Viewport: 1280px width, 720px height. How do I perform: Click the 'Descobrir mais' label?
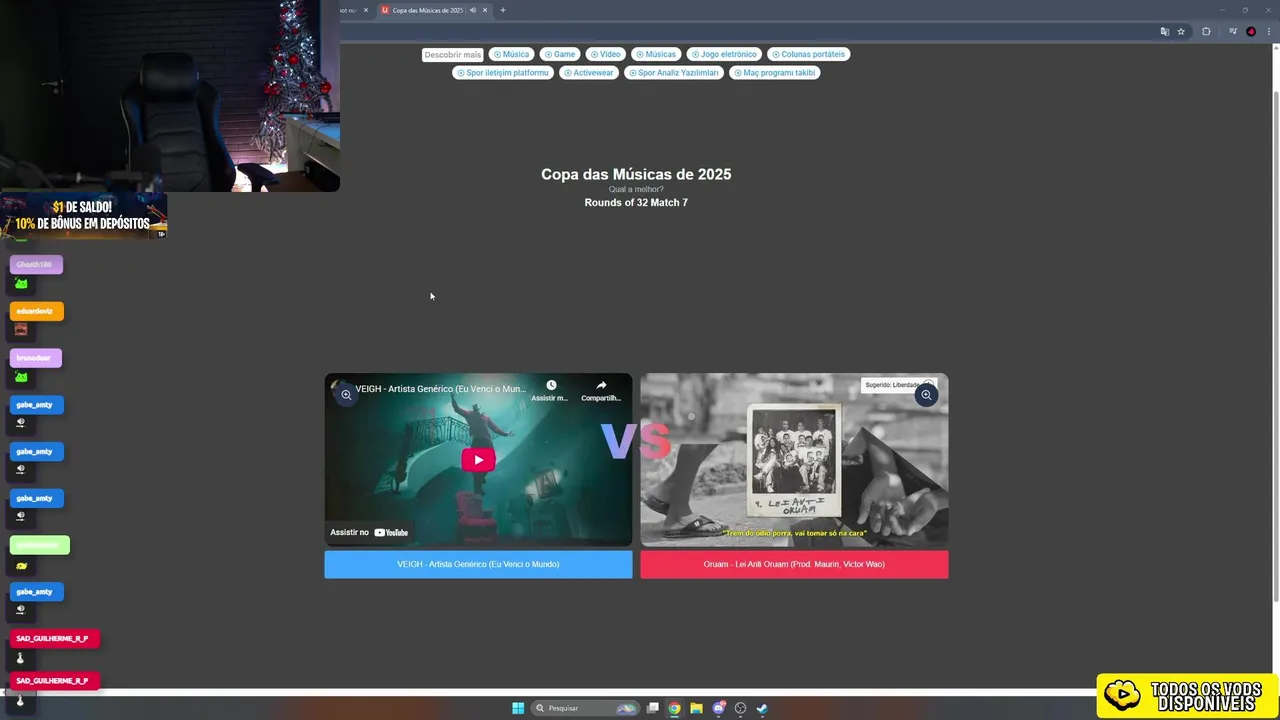452,55
